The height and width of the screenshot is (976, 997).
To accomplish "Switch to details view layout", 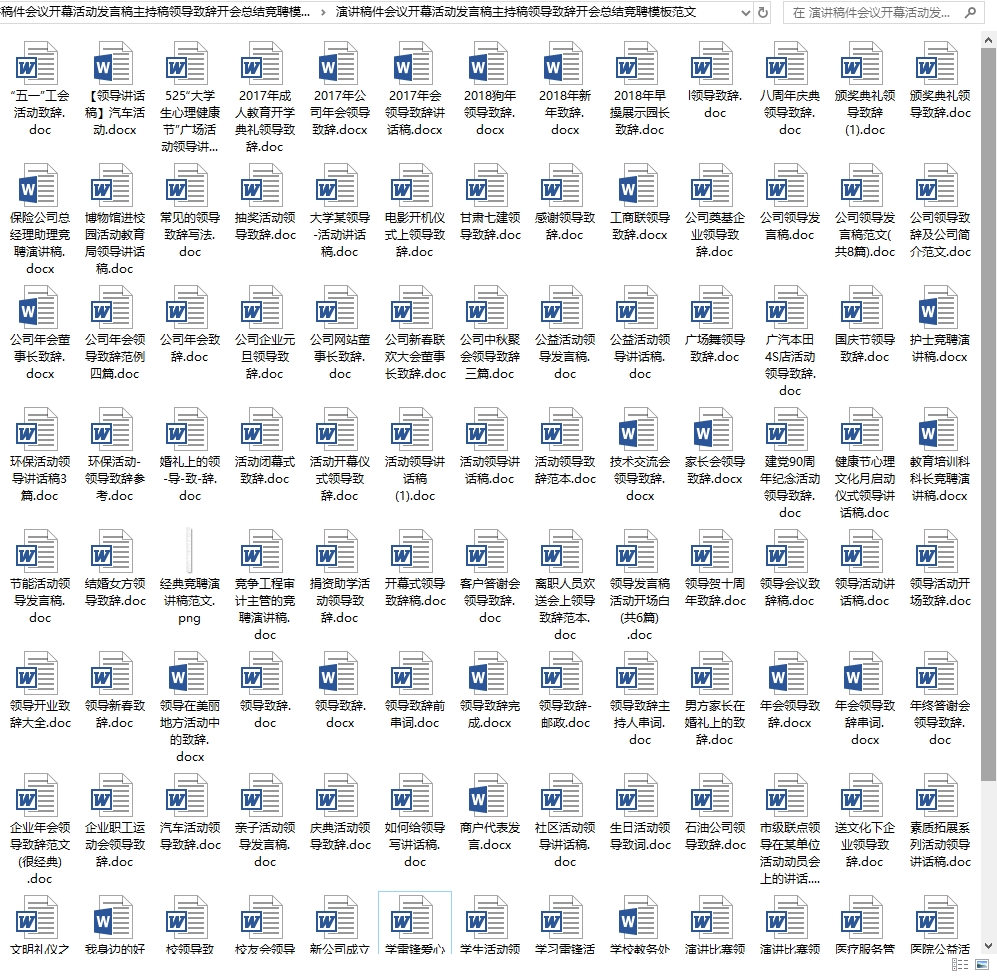I will tap(958, 965).
